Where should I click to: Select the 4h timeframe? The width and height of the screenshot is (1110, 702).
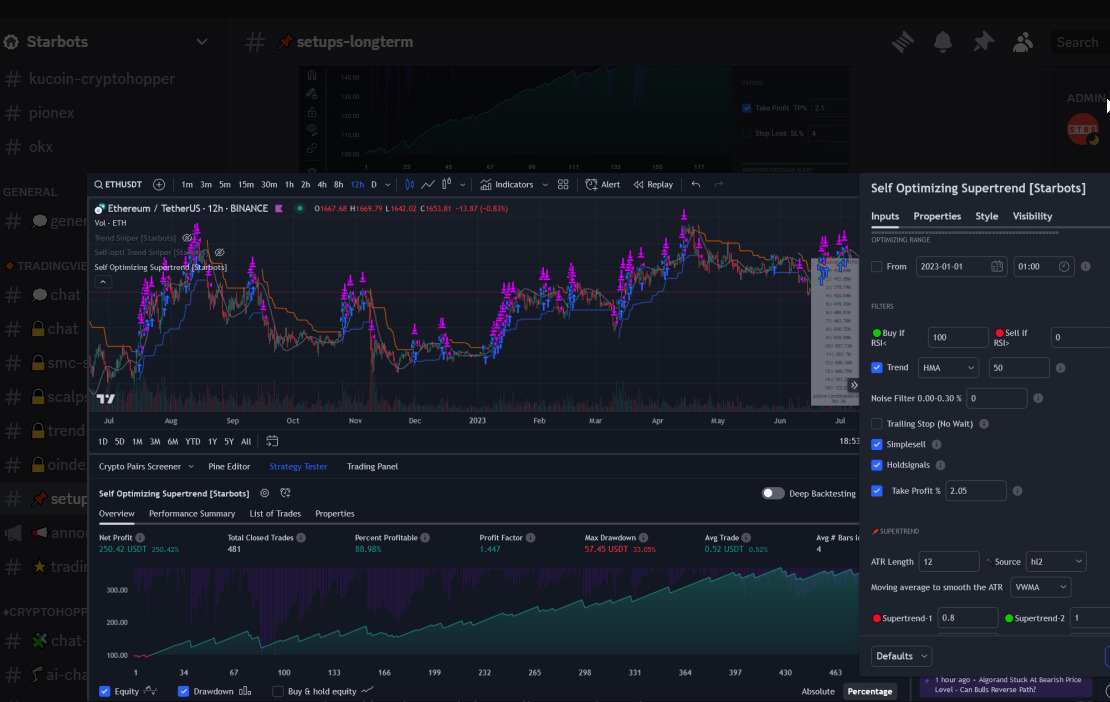click(x=322, y=185)
